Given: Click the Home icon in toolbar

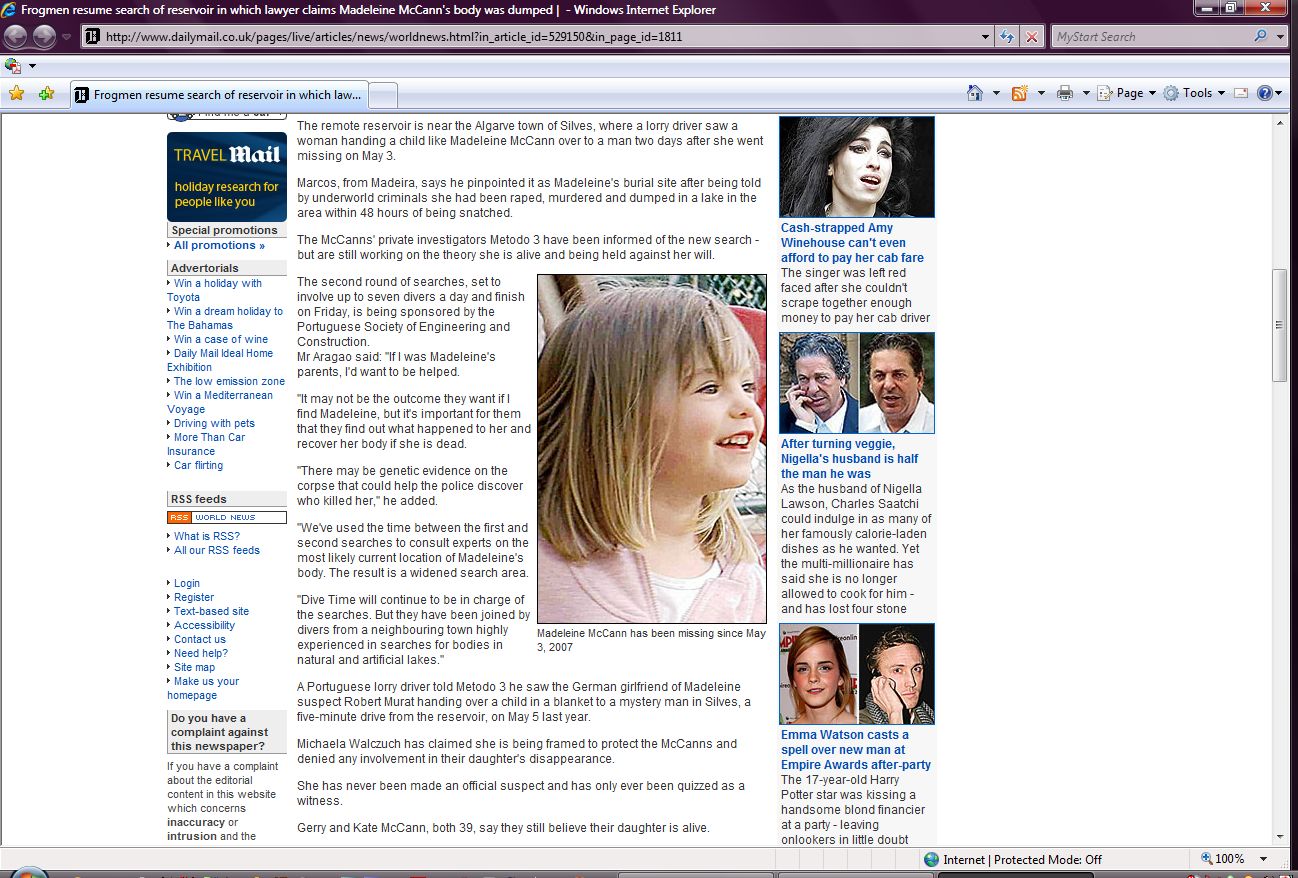Looking at the screenshot, I should [x=975, y=93].
